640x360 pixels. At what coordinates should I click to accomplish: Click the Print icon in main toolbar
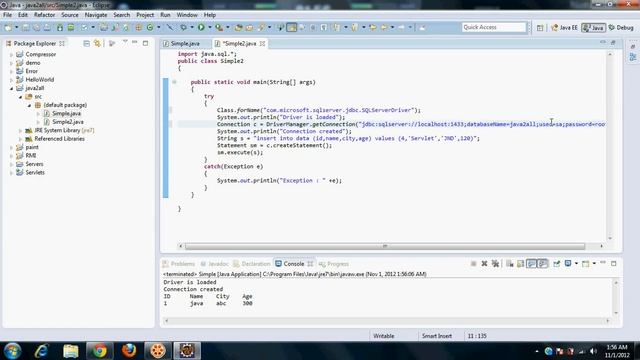(47, 27)
